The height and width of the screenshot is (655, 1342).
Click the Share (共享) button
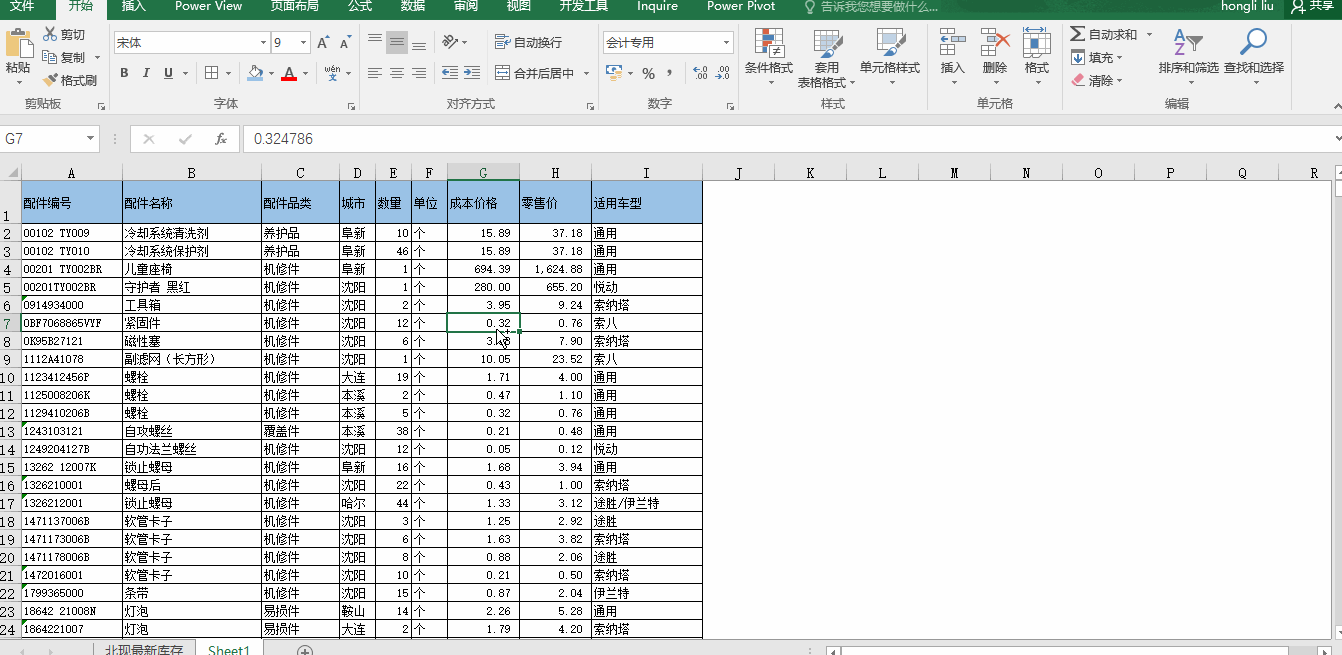click(1313, 6)
